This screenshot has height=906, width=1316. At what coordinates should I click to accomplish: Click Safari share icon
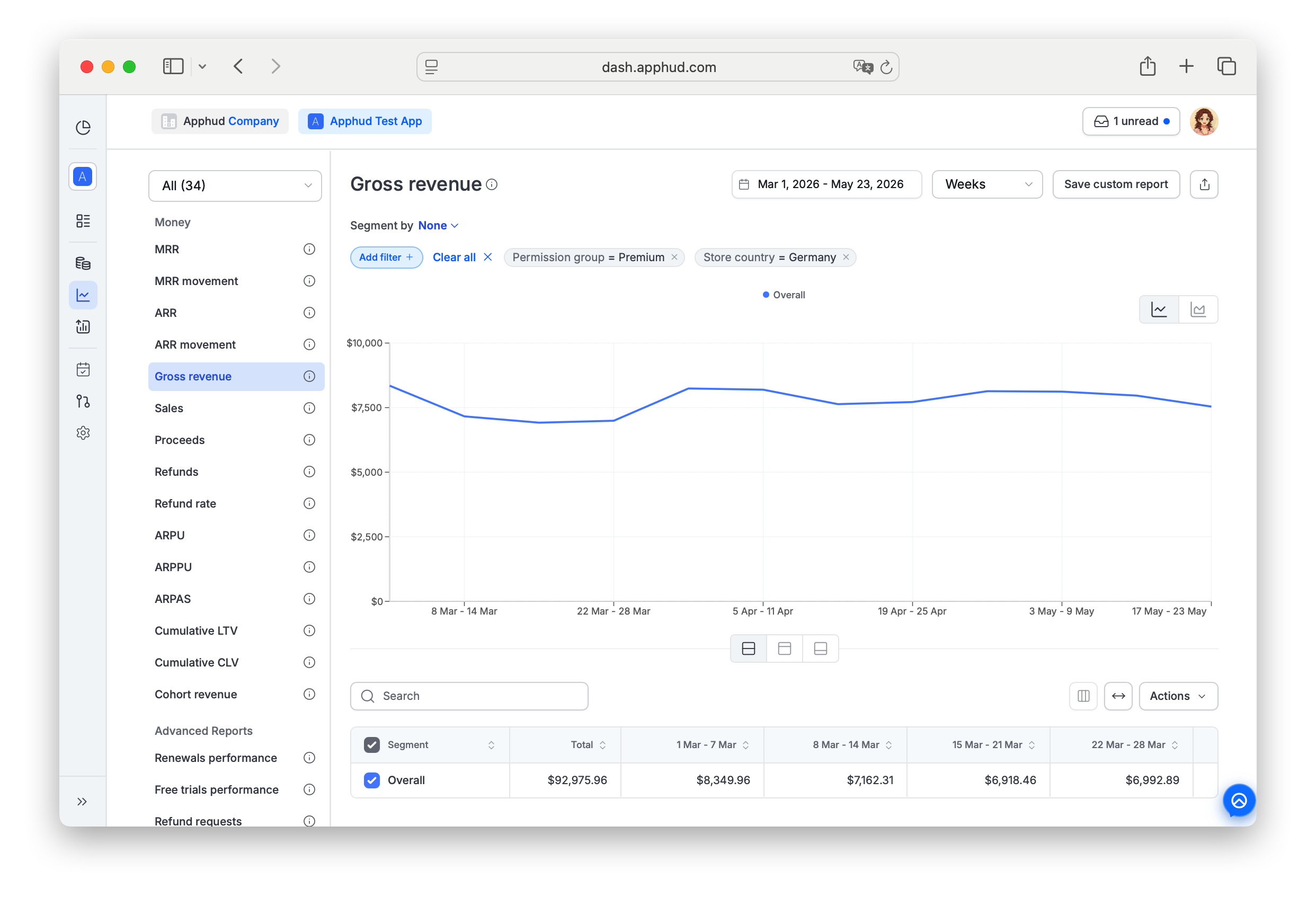coord(1148,66)
